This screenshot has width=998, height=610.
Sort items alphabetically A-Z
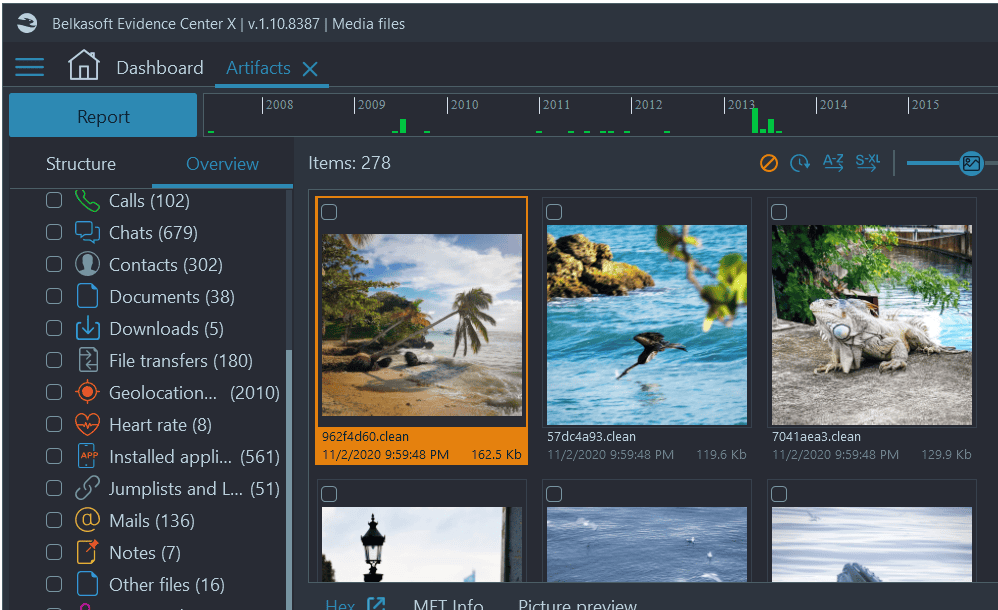click(x=833, y=162)
